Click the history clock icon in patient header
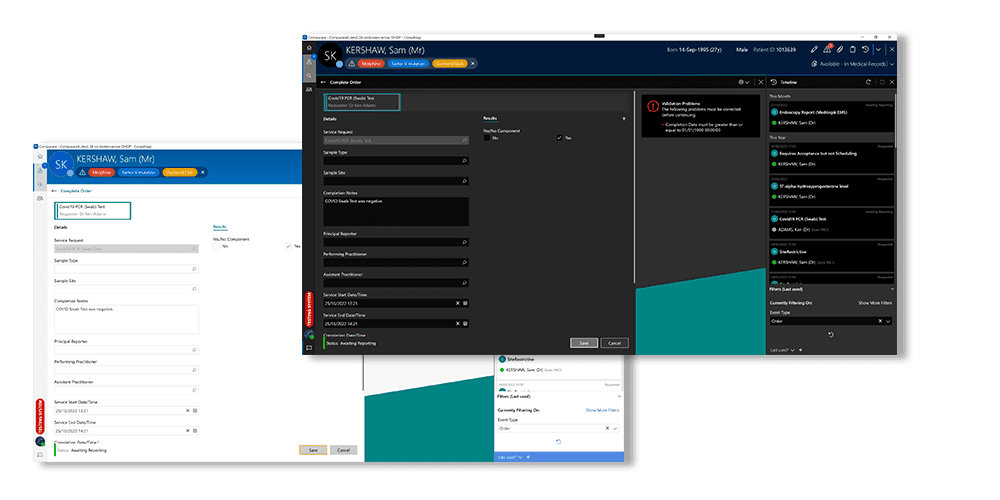Viewport: 1000px width, 500px height. 865,49
